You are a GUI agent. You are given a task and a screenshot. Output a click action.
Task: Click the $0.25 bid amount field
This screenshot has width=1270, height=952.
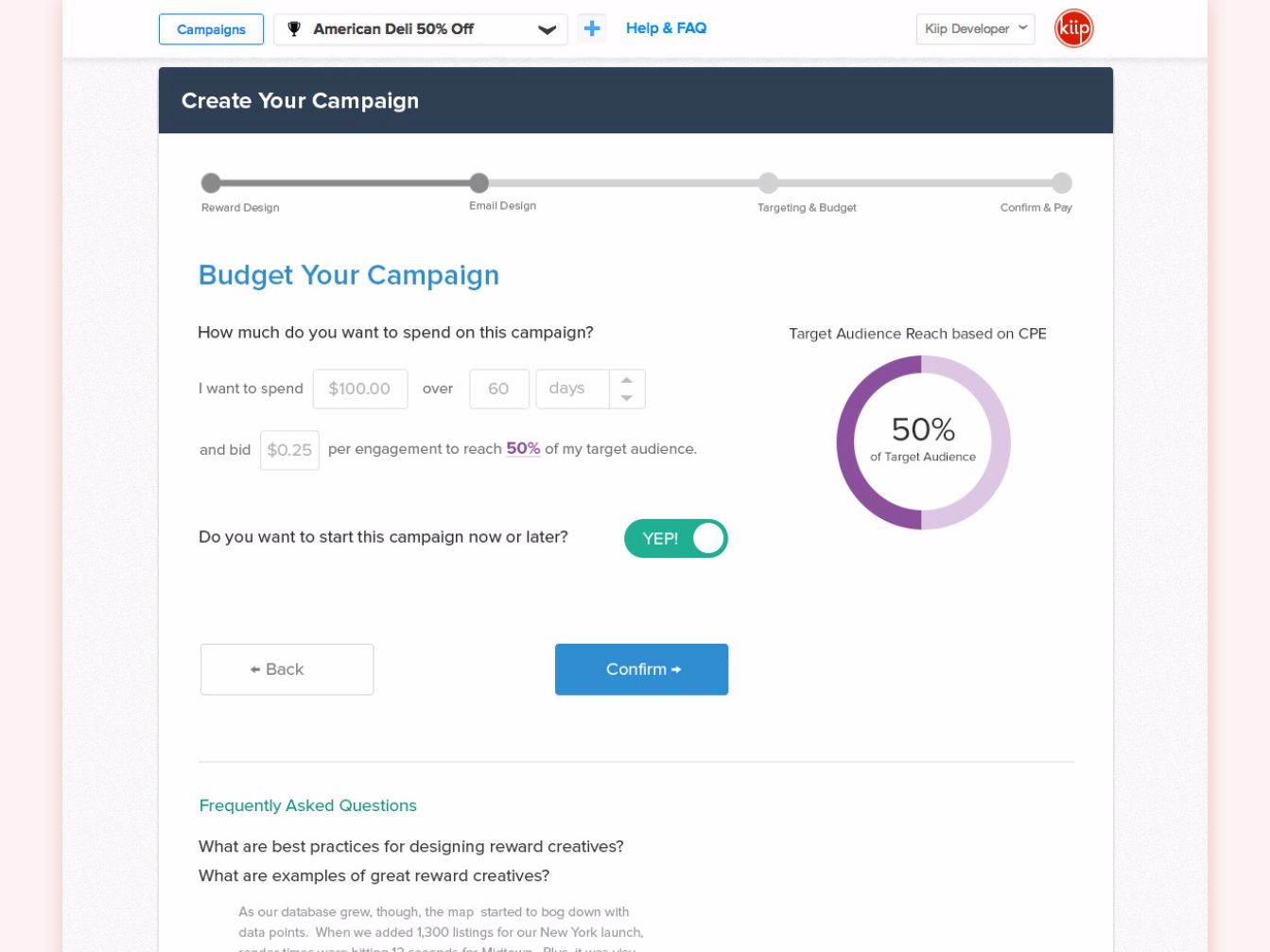point(289,450)
